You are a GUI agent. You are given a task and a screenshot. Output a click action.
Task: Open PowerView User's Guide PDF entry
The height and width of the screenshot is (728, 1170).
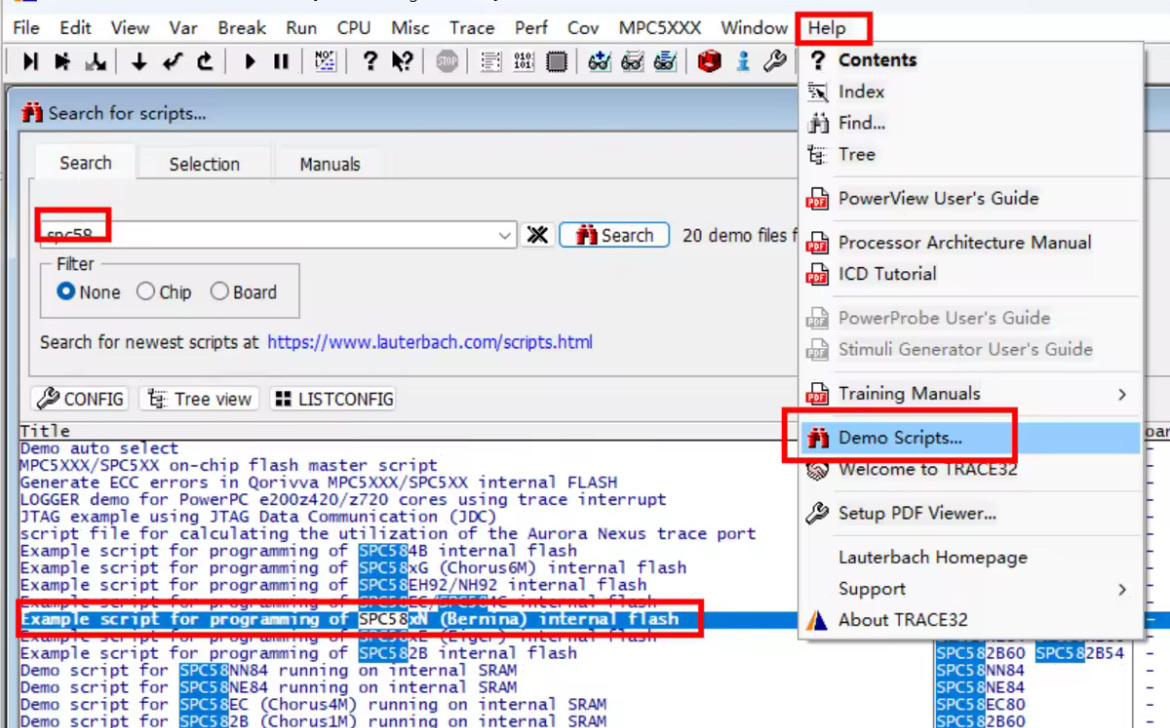(x=970, y=198)
